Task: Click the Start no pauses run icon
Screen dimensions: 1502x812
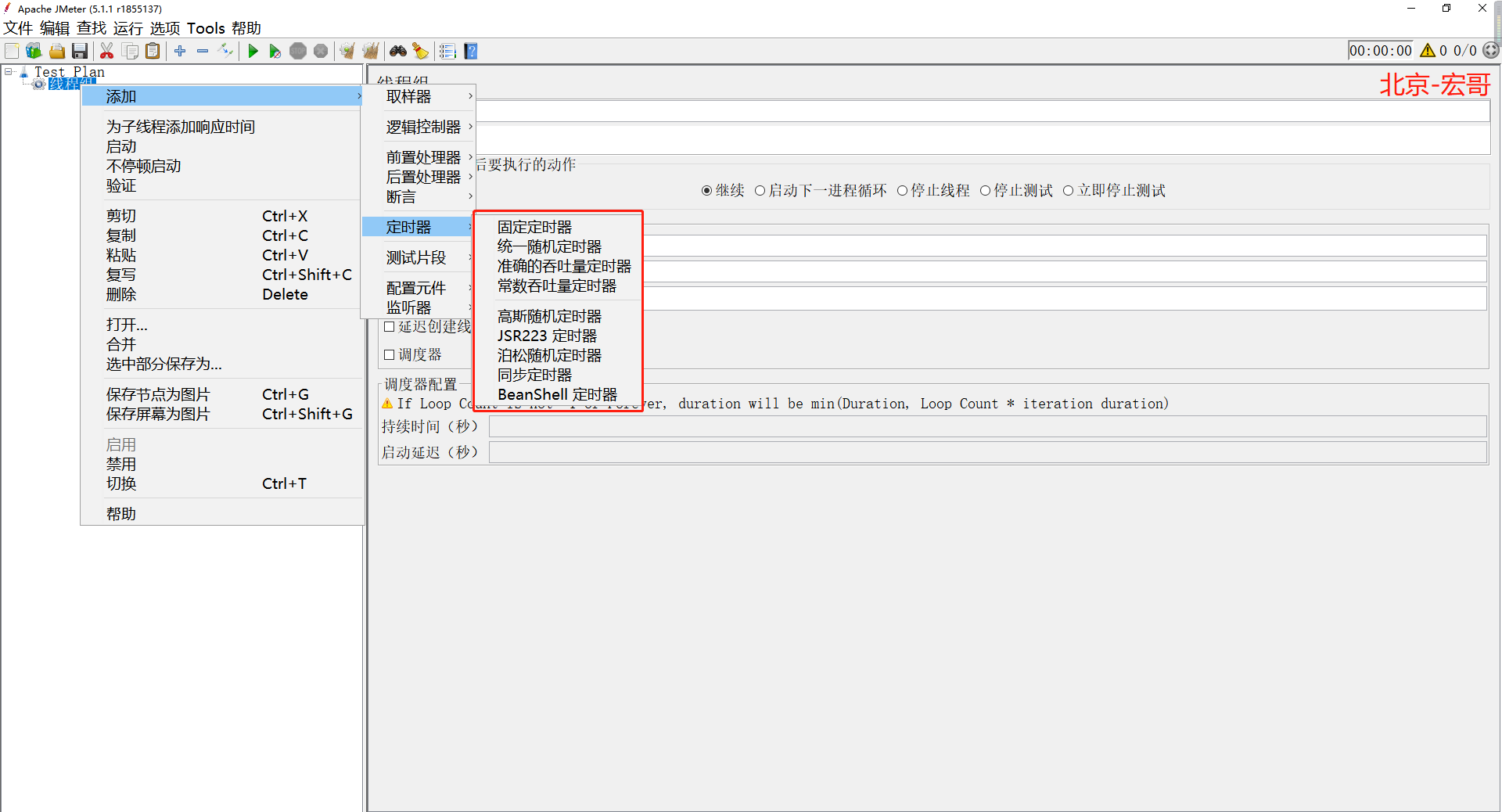Action: coord(275,51)
